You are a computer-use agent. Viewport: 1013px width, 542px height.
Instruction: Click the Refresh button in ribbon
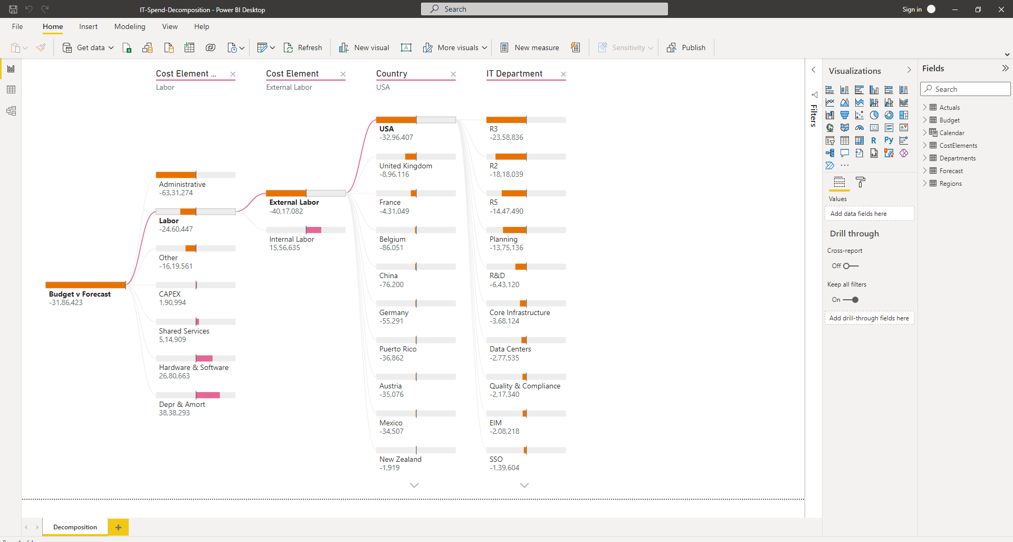click(303, 48)
